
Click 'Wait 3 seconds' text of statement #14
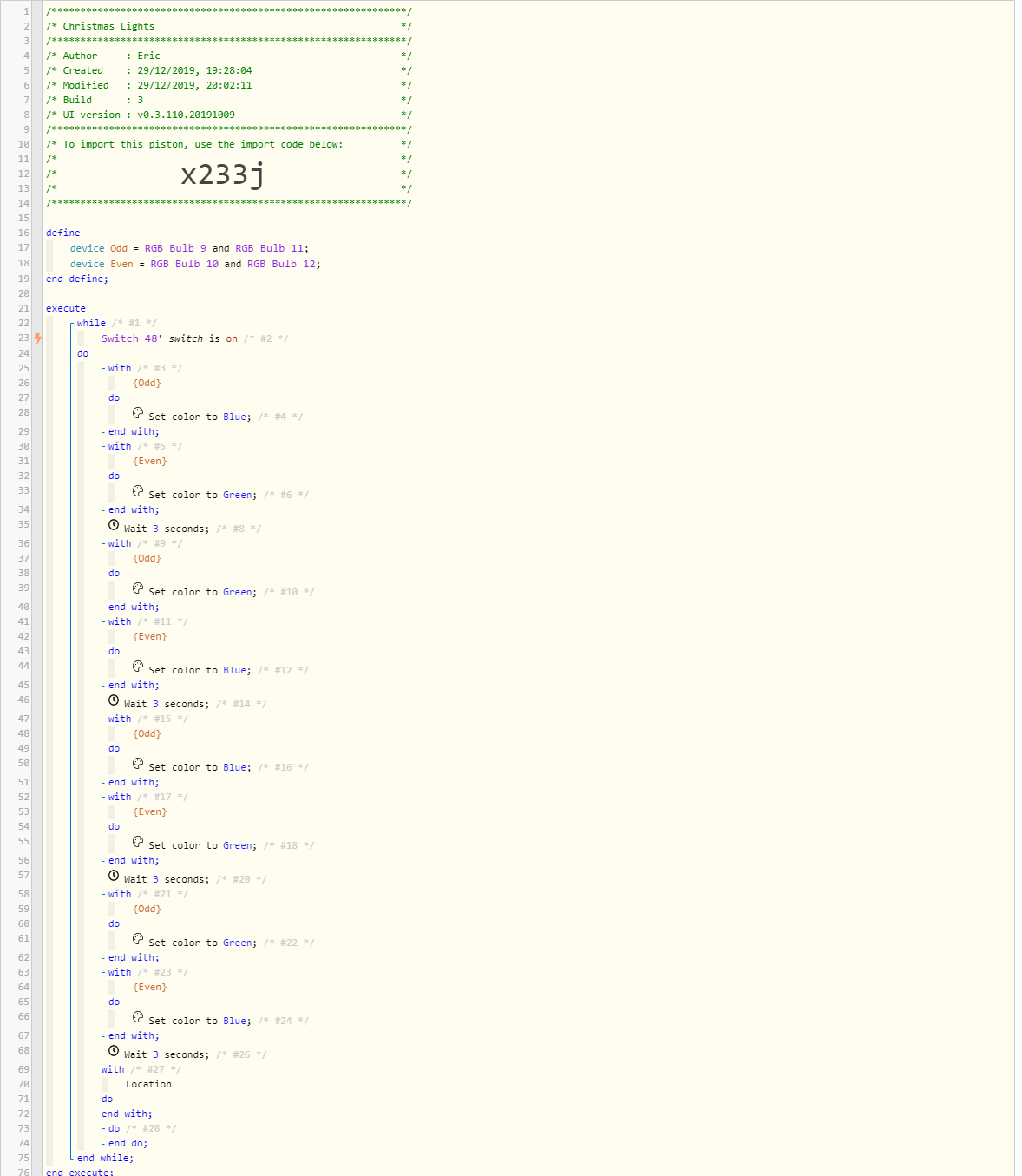point(166,704)
